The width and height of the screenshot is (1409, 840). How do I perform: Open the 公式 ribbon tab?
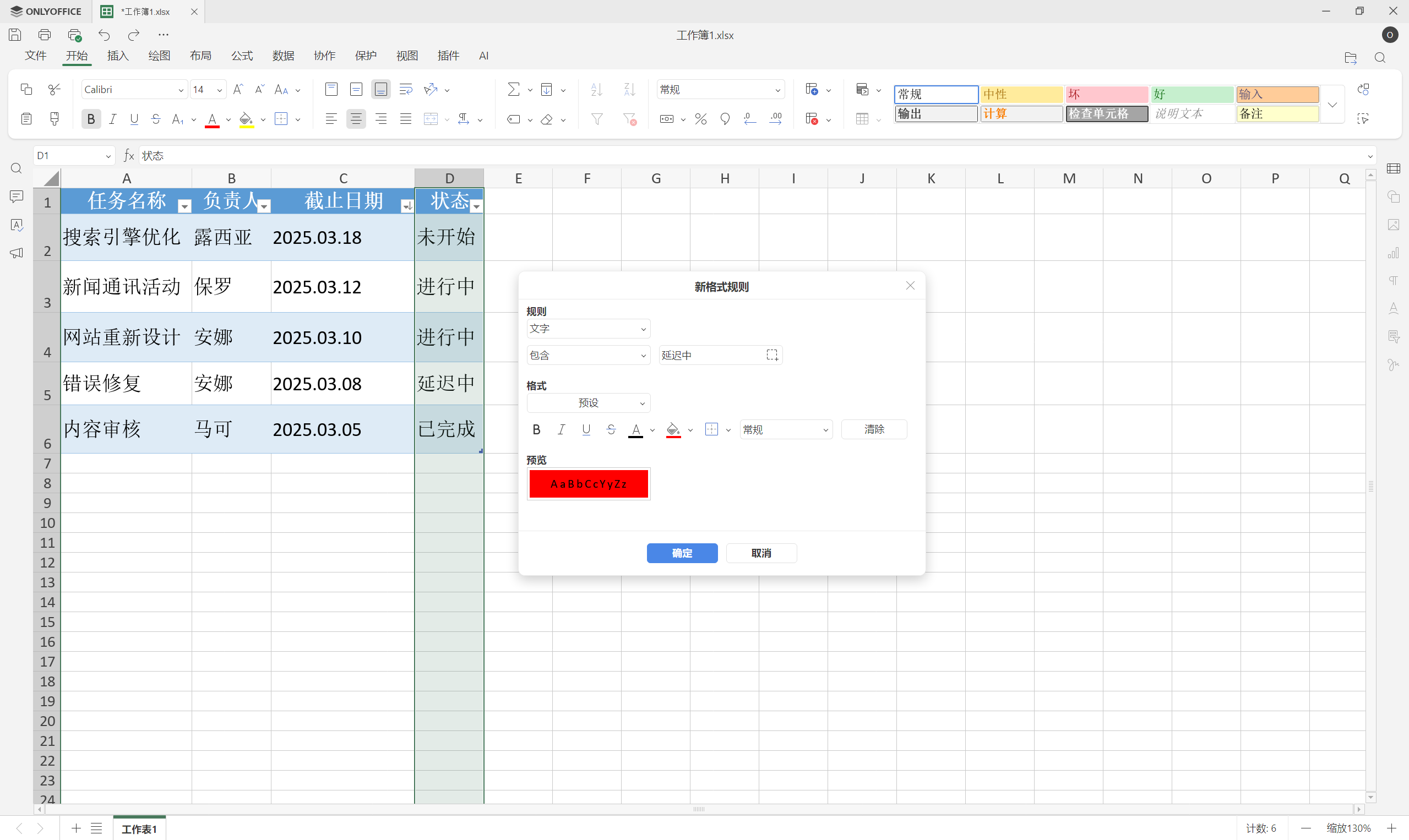tap(242, 56)
